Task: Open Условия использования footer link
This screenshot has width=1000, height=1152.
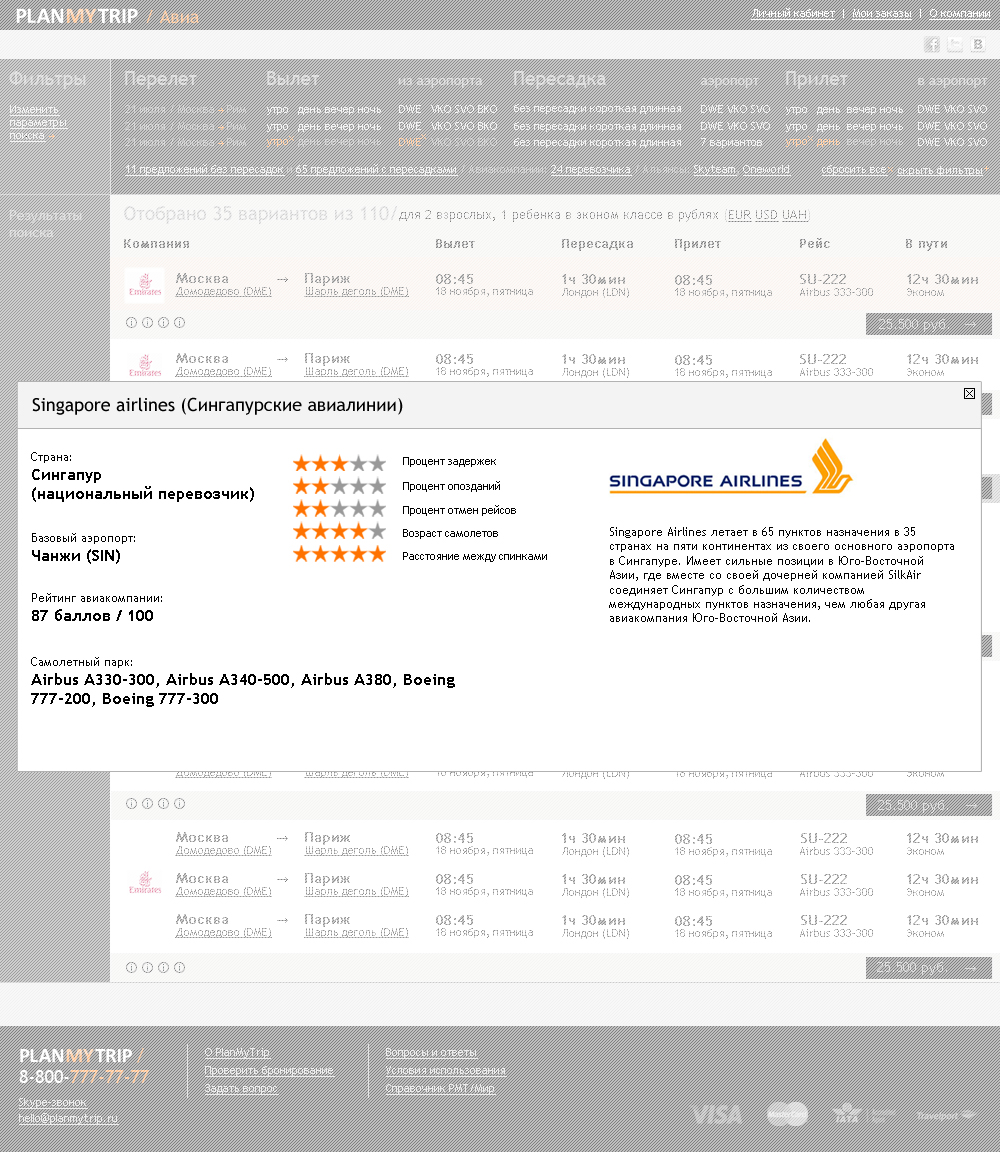Action: (x=445, y=1070)
